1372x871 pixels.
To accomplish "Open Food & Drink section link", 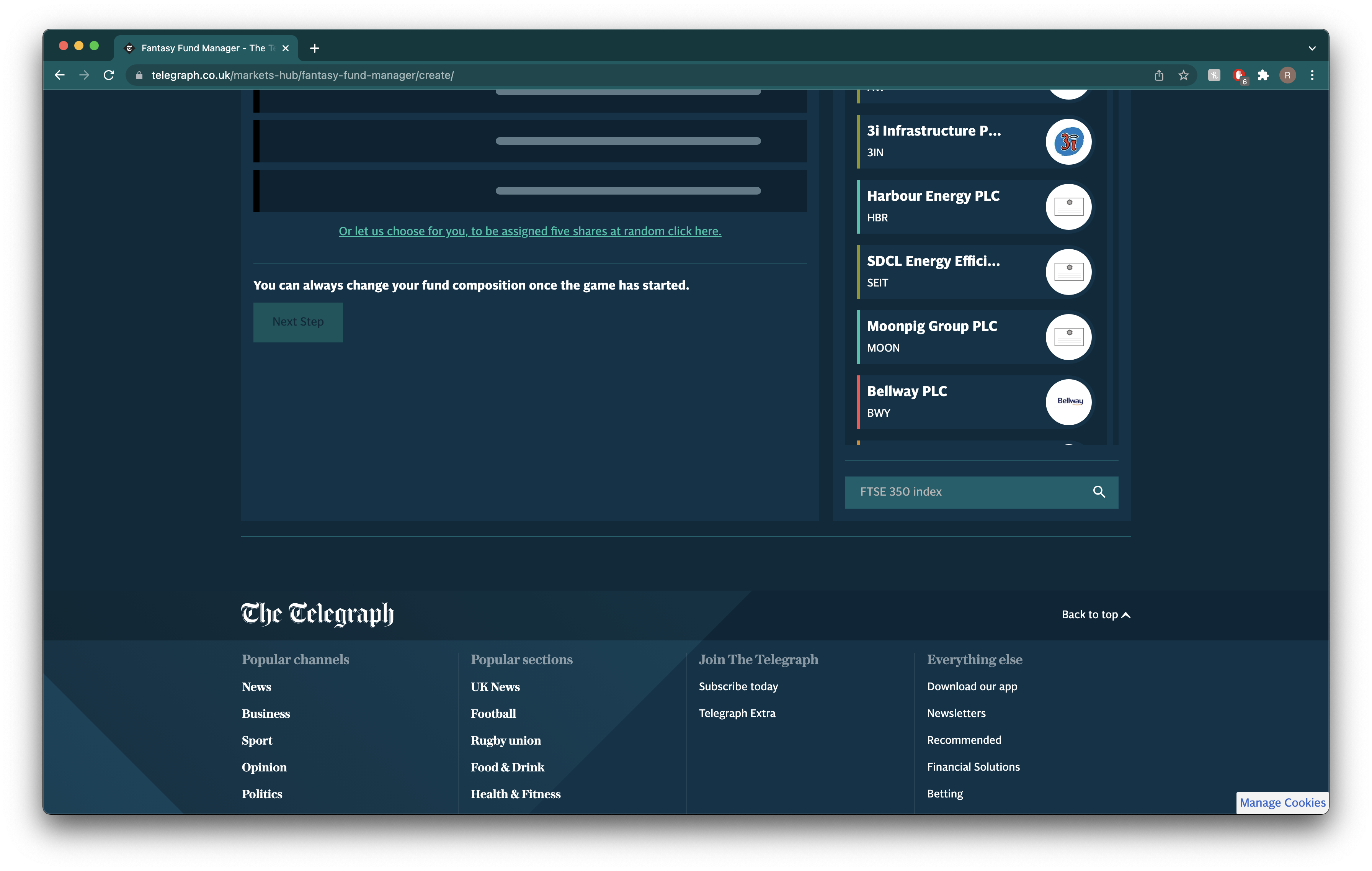I will tap(508, 767).
